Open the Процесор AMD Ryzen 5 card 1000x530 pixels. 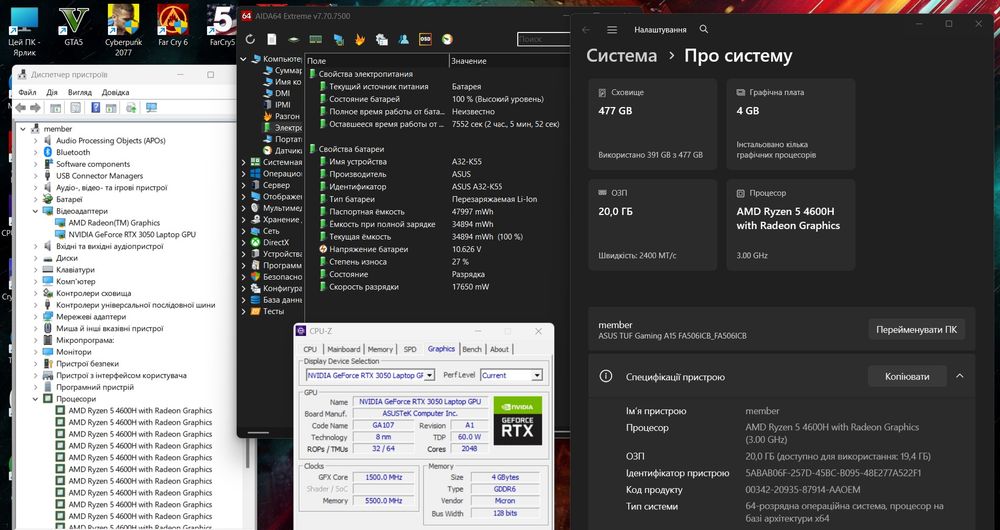point(791,225)
